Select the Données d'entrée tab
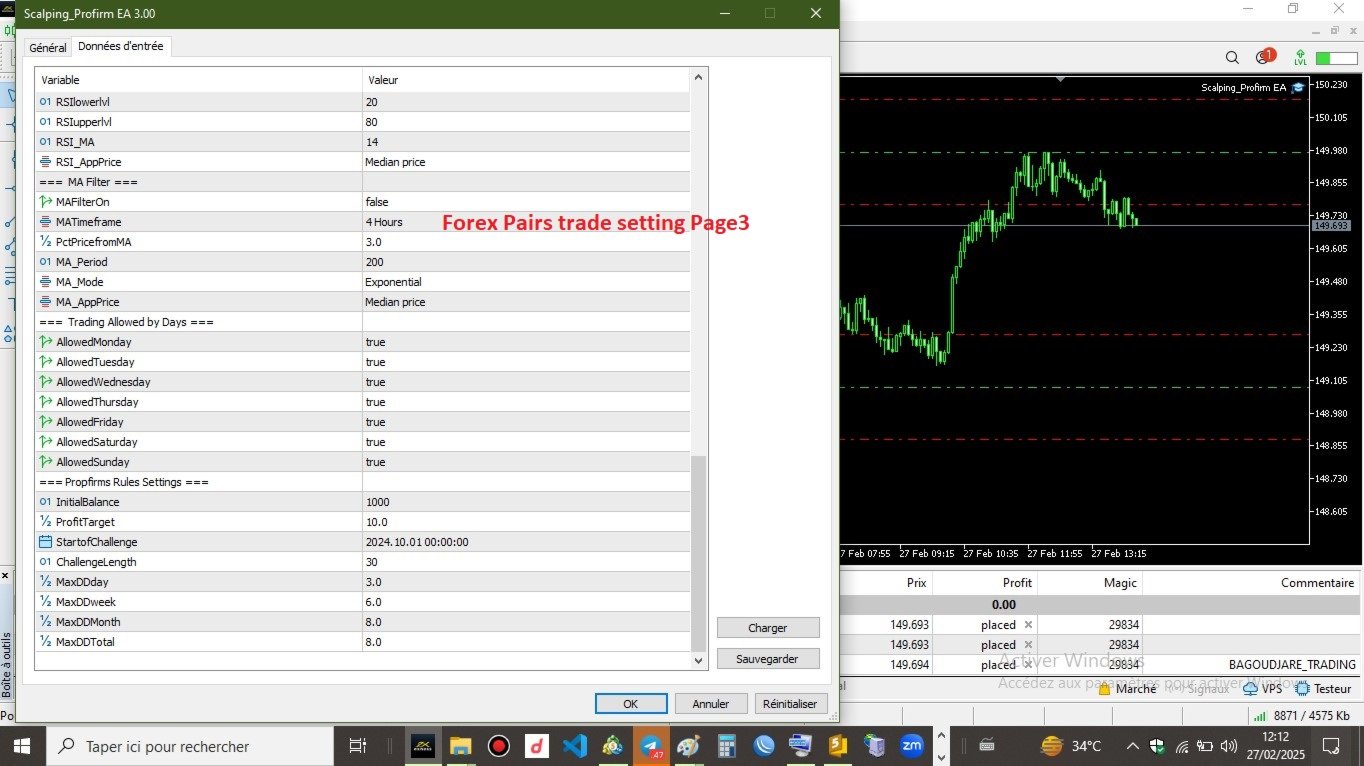Screen dimensions: 1364x766 pos(121,46)
